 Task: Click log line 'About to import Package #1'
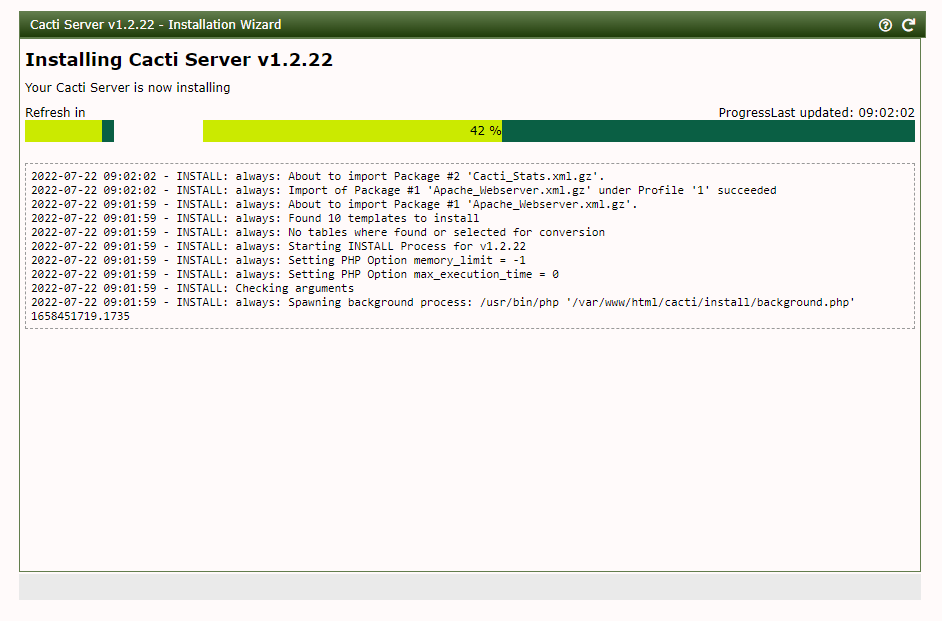334,204
